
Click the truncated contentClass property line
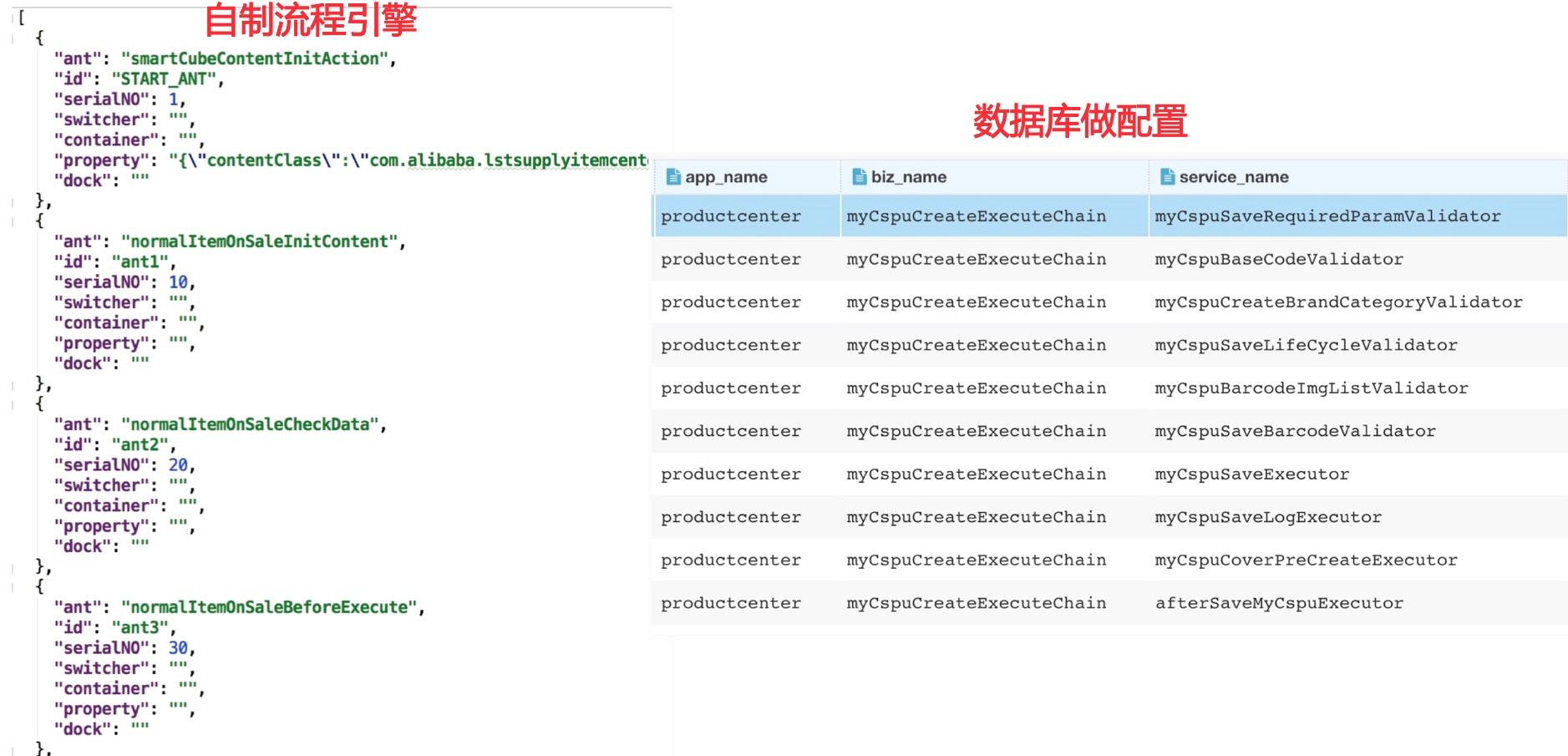tap(351, 160)
